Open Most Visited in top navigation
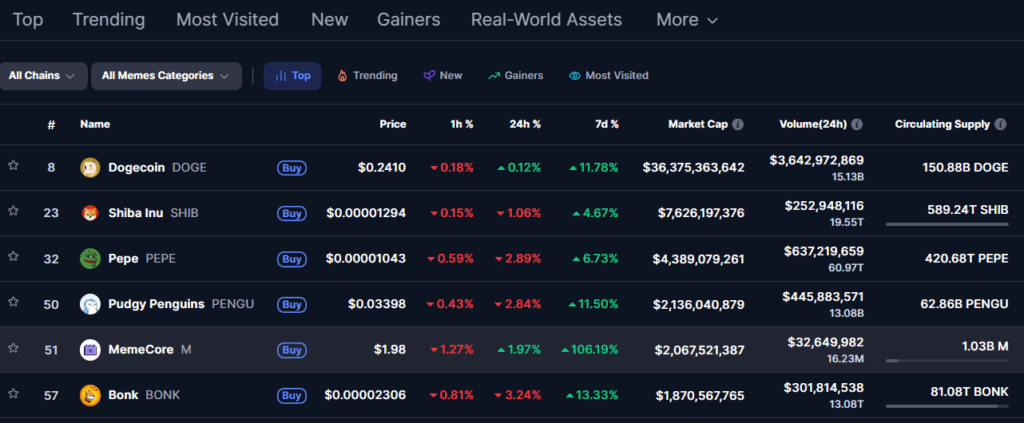1024x423 pixels. click(227, 20)
